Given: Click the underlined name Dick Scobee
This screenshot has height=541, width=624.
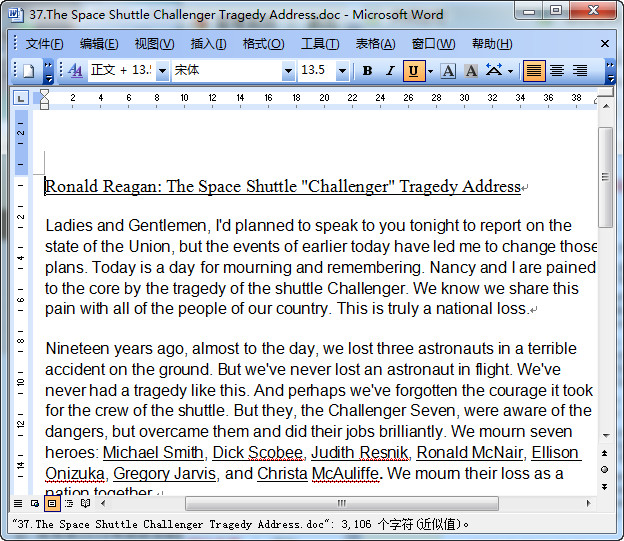Looking at the screenshot, I should pyautogui.click(x=257, y=453).
